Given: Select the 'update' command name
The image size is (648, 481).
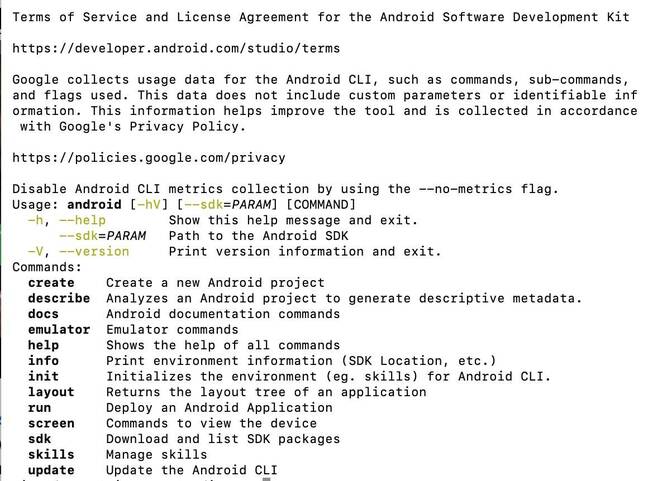Looking at the screenshot, I should [51, 470].
